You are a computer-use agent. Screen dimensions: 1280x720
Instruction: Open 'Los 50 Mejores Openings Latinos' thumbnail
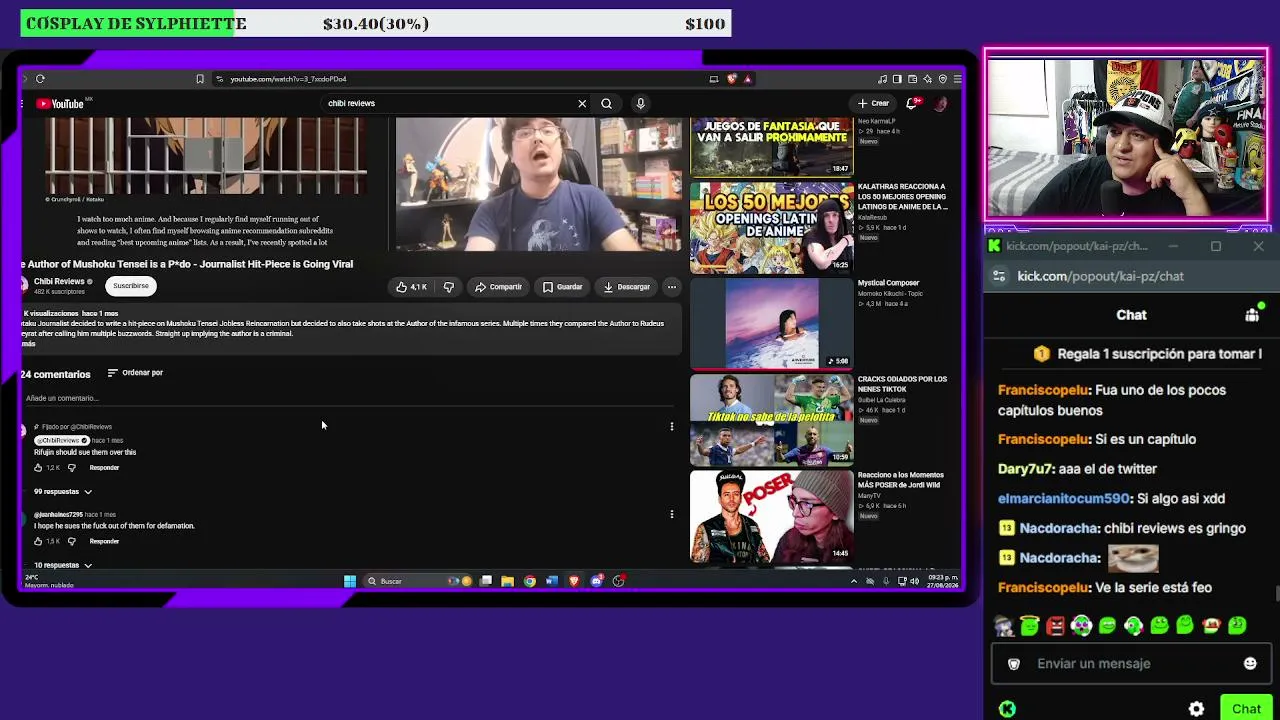click(x=772, y=226)
